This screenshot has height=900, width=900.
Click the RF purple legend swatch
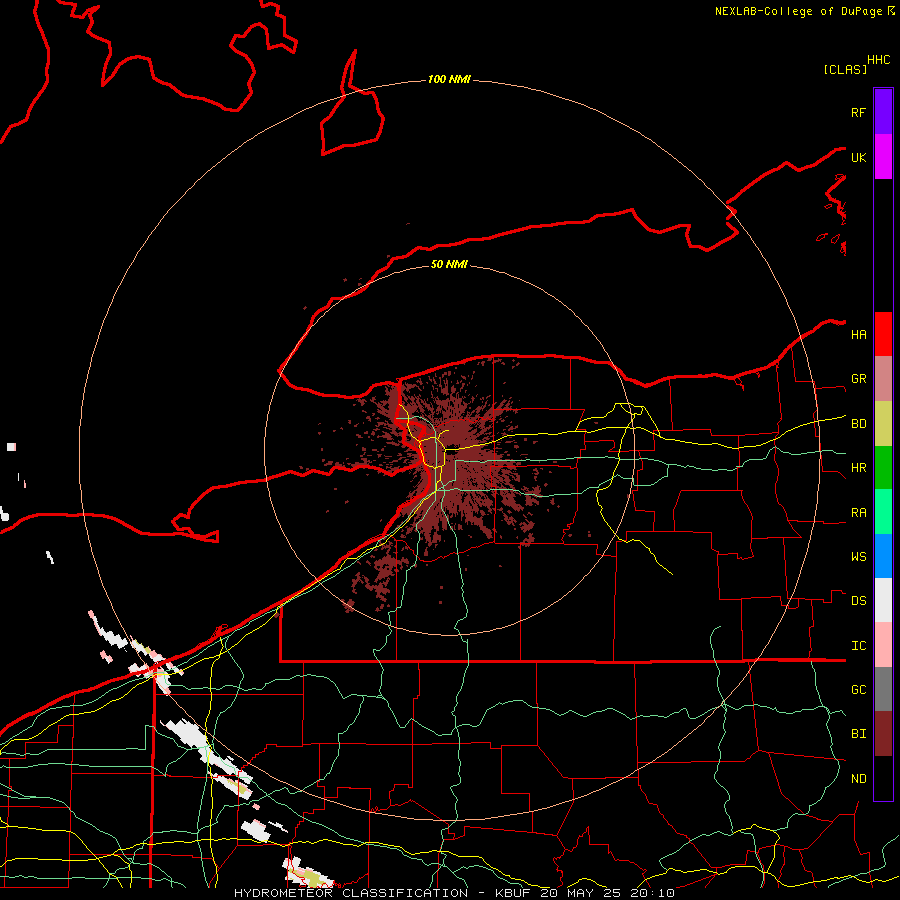coord(883,112)
